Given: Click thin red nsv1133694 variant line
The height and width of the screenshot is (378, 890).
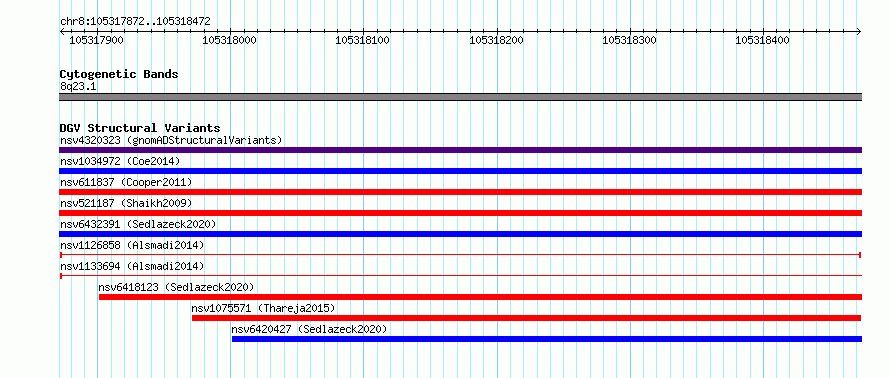Looking at the screenshot, I should click(460, 276).
